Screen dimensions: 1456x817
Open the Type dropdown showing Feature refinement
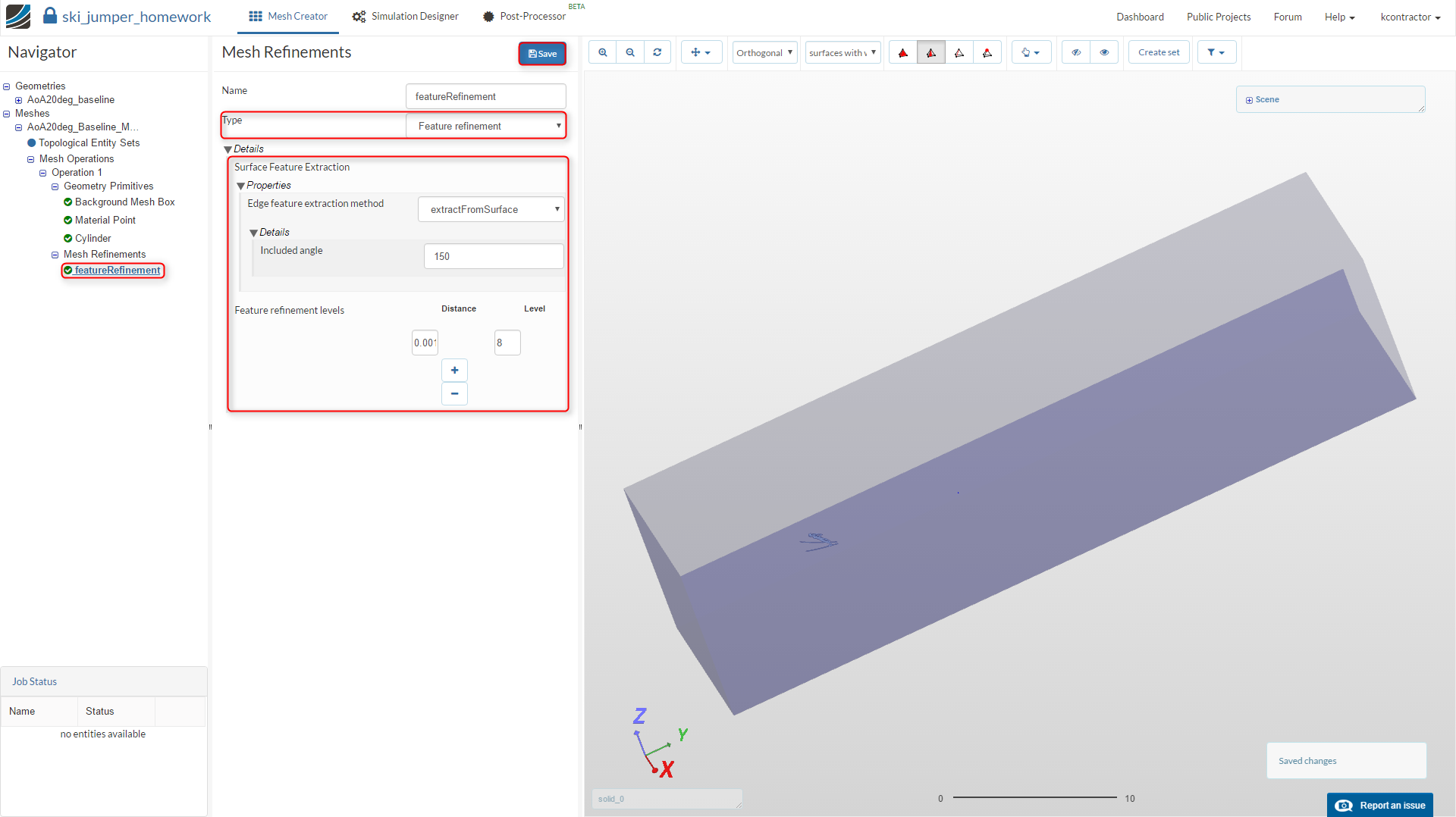(485, 126)
